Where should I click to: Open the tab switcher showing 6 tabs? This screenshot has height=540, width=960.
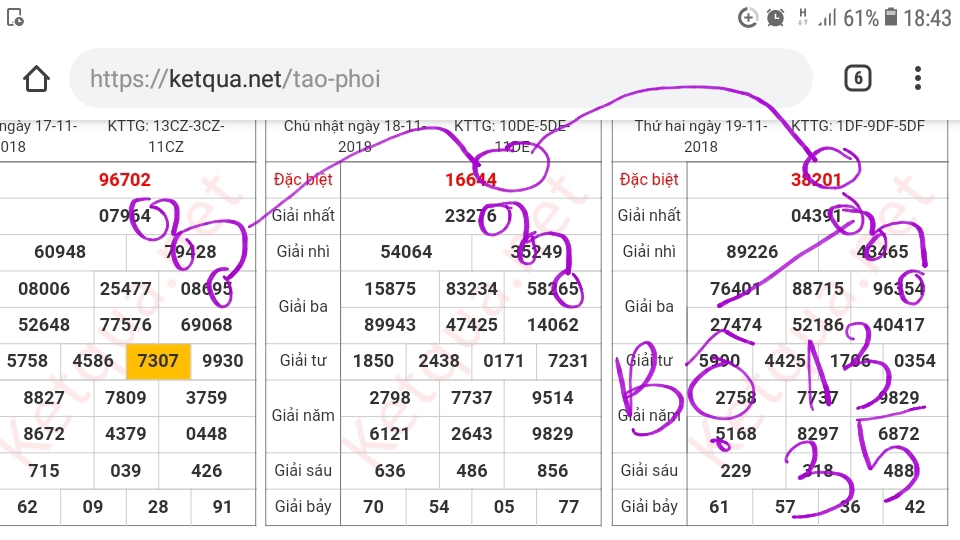pos(857,78)
